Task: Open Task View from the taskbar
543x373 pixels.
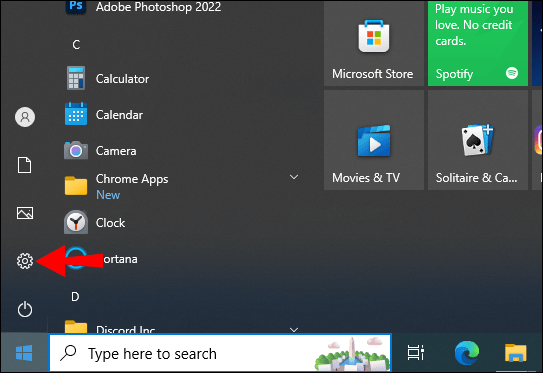Action: [x=416, y=353]
